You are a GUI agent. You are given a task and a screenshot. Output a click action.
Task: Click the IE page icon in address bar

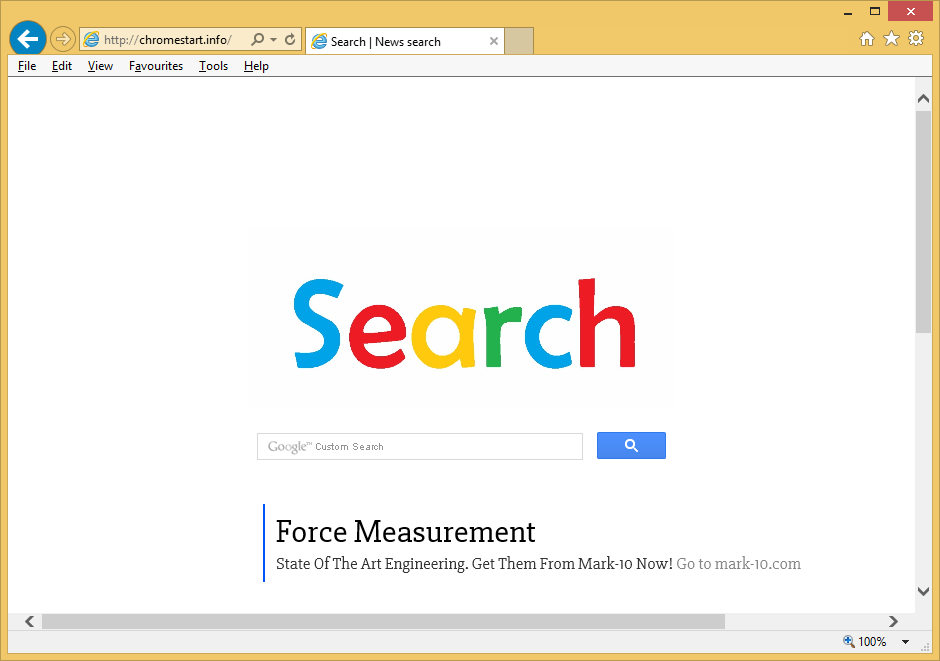(x=91, y=40)
